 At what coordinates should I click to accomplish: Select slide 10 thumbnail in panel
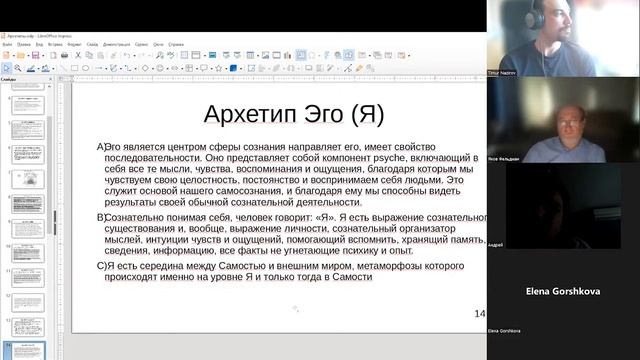coord(28,253)
